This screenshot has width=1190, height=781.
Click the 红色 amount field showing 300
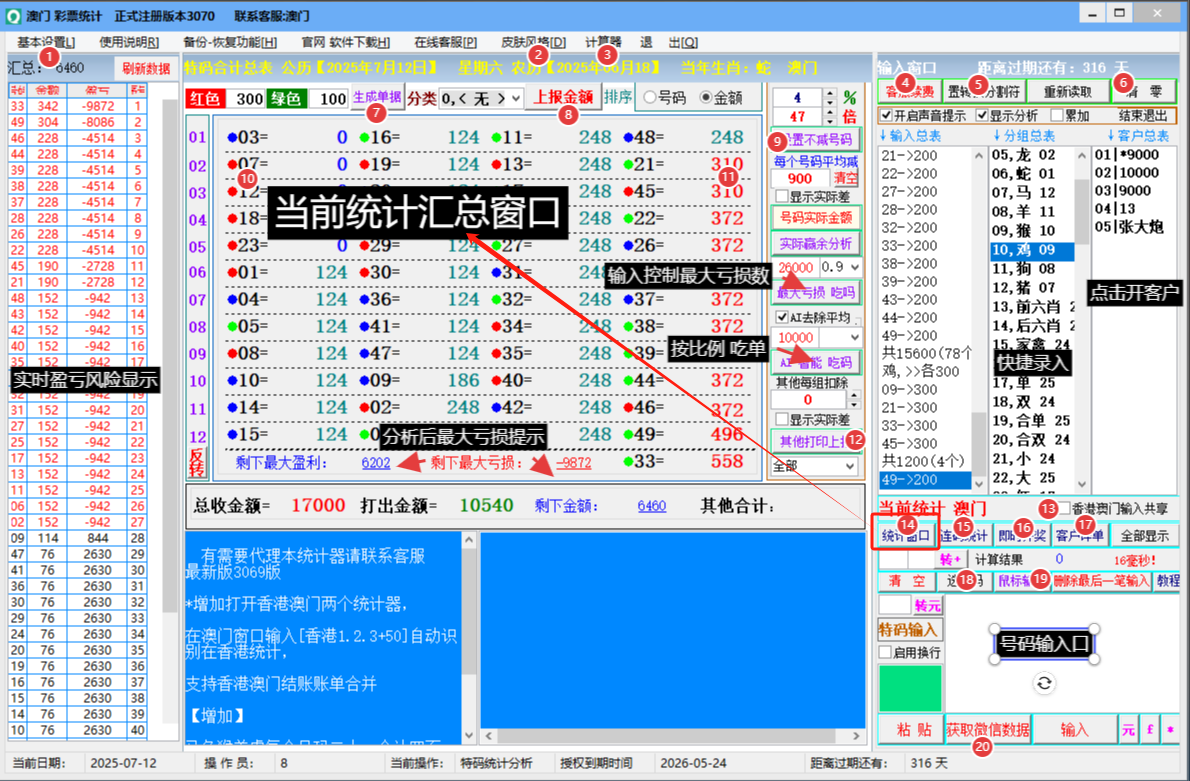tap(246, 98)
